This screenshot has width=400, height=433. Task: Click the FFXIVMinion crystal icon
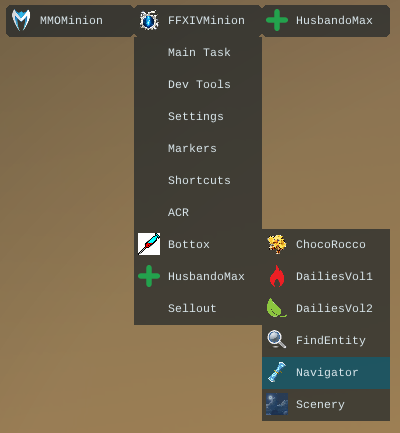coord(149,21)
